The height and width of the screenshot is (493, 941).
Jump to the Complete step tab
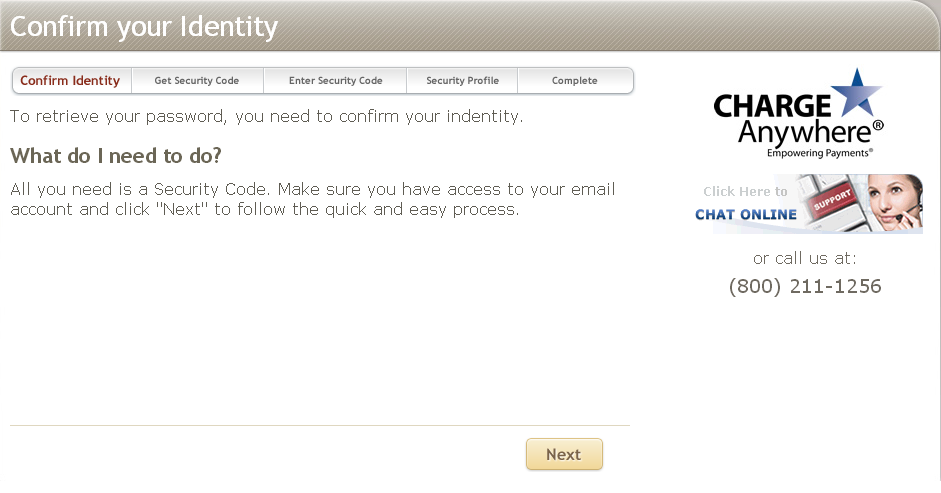pyautogui.click(x=575, y=81)
